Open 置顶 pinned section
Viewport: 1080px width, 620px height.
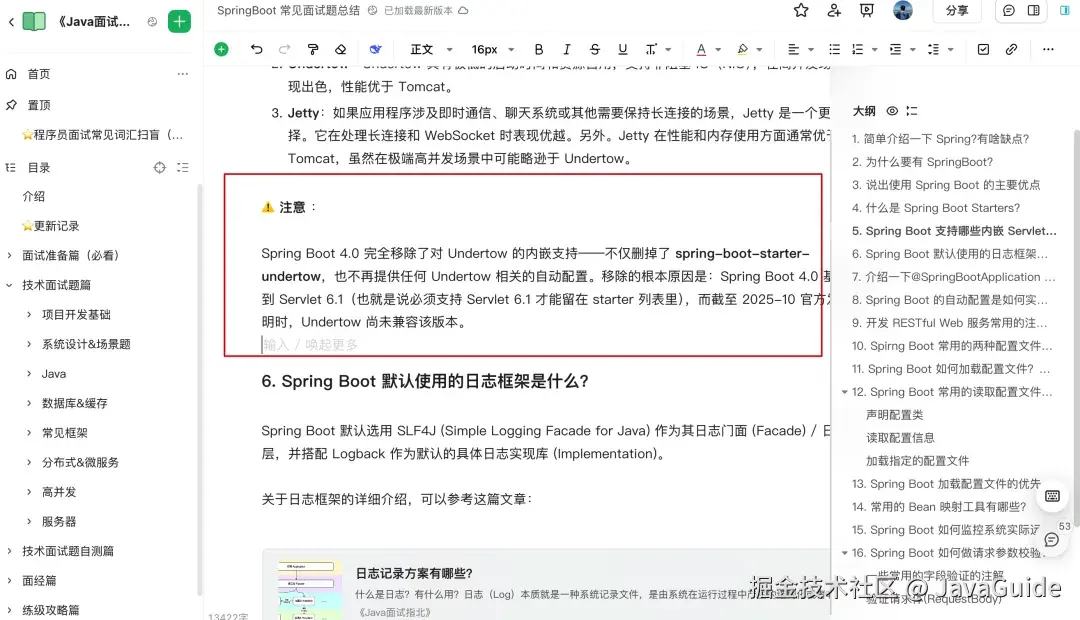coord(39,105)
